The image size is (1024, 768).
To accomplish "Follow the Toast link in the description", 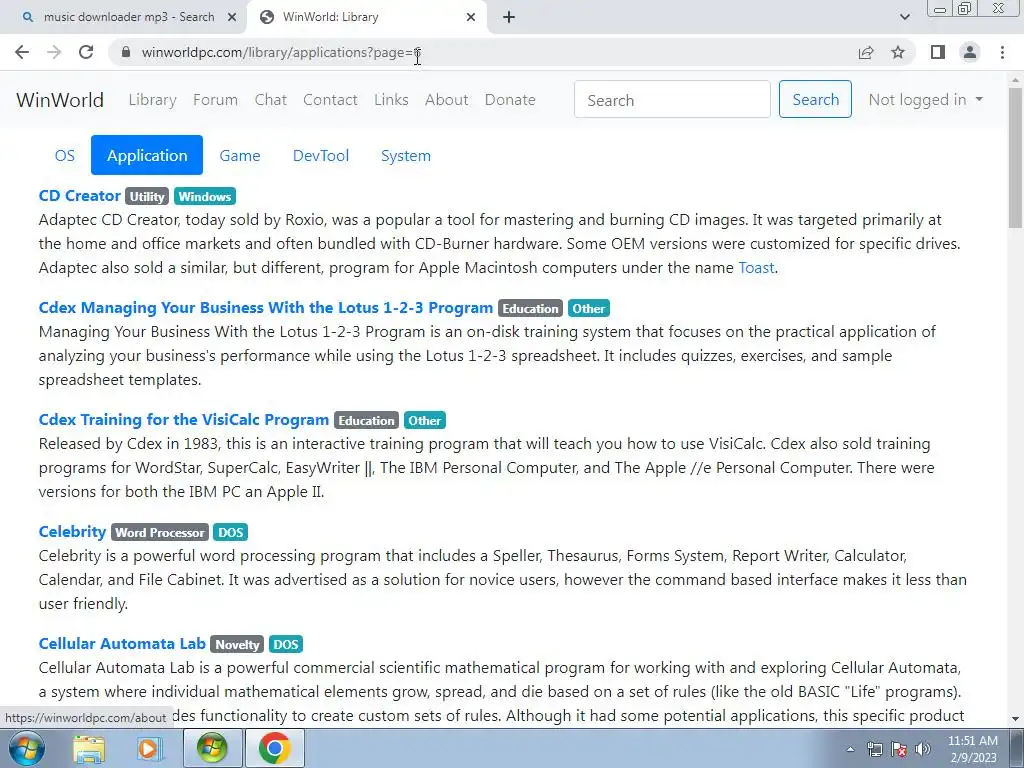I will [756, 268].
